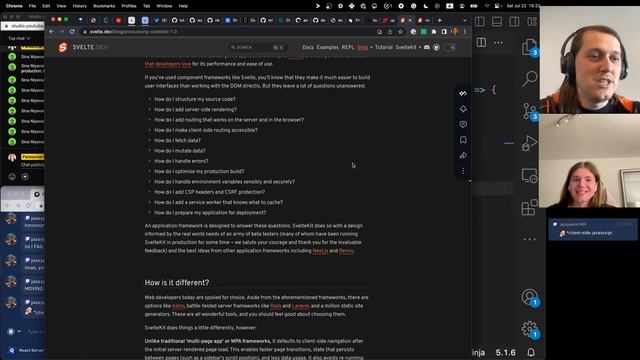Open the Chrome menu in the macOS menu bar

pos(14,6)
